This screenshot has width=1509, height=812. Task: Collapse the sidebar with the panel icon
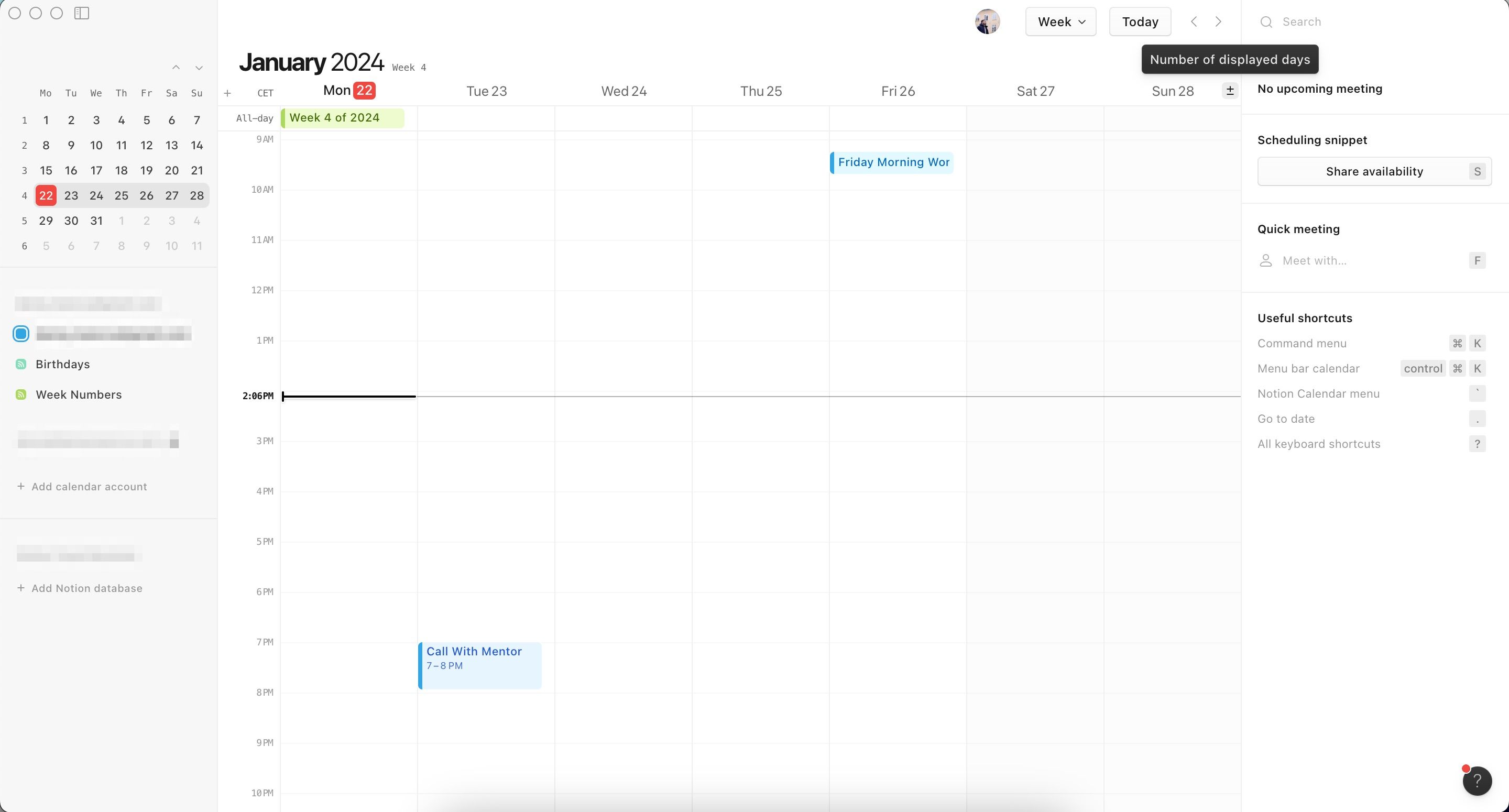[81, 13]
